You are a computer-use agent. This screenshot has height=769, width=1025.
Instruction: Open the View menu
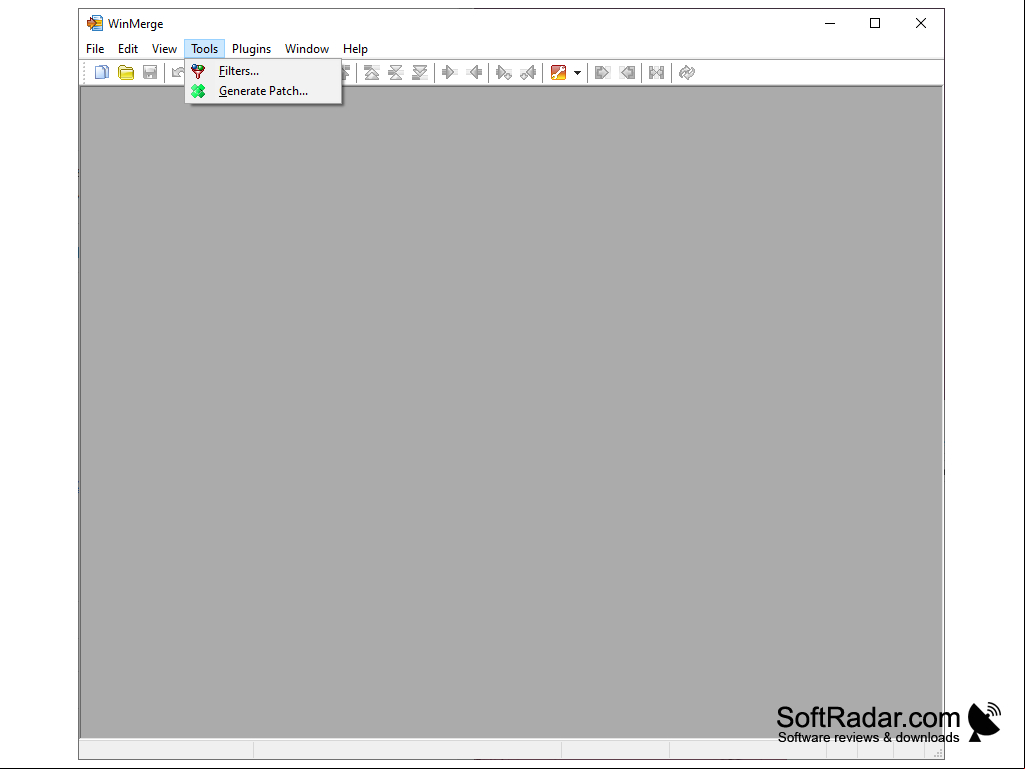point(164,49)
